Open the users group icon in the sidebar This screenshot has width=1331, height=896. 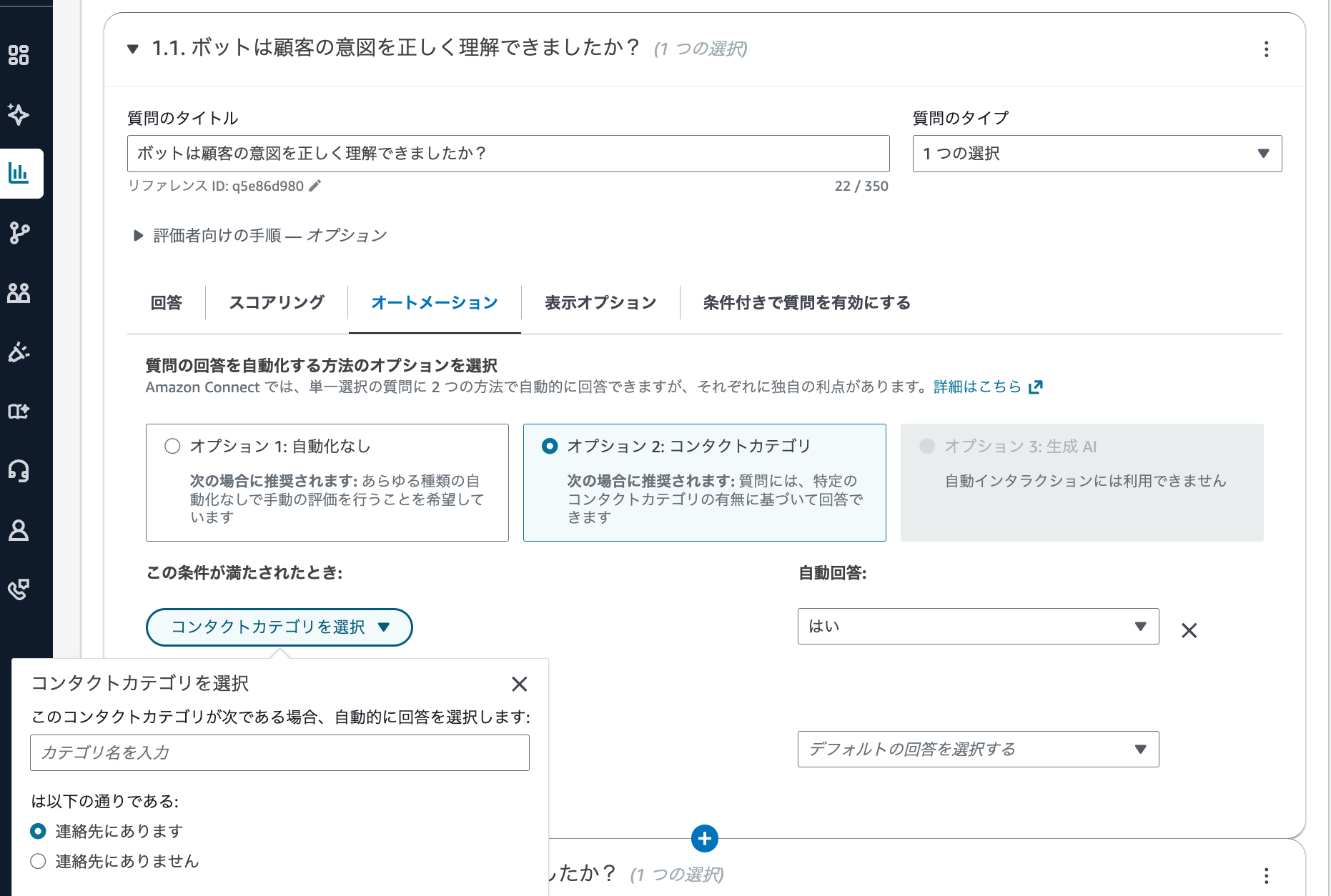click(20, 292)
